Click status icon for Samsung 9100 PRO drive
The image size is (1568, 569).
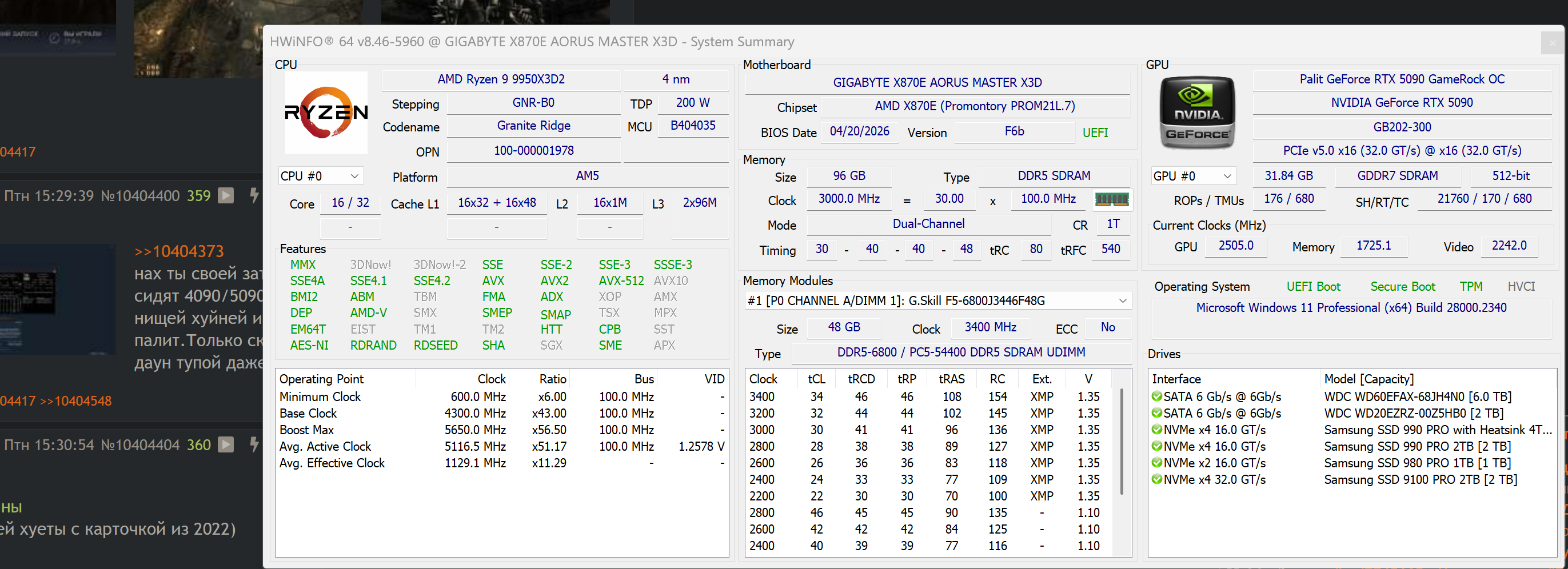(x=1156, y=479)
